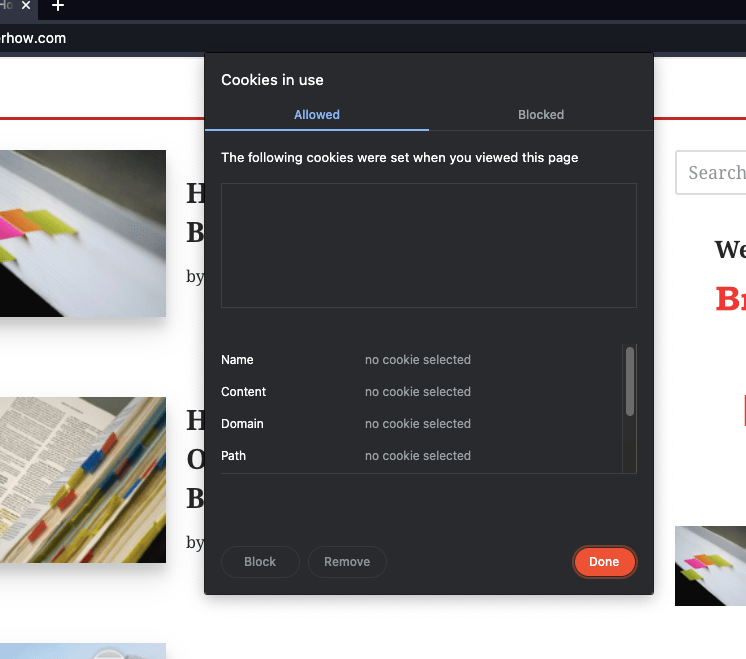Open the colorful tabbed Bible thumbnail article
746x659 pixels.
83,480
